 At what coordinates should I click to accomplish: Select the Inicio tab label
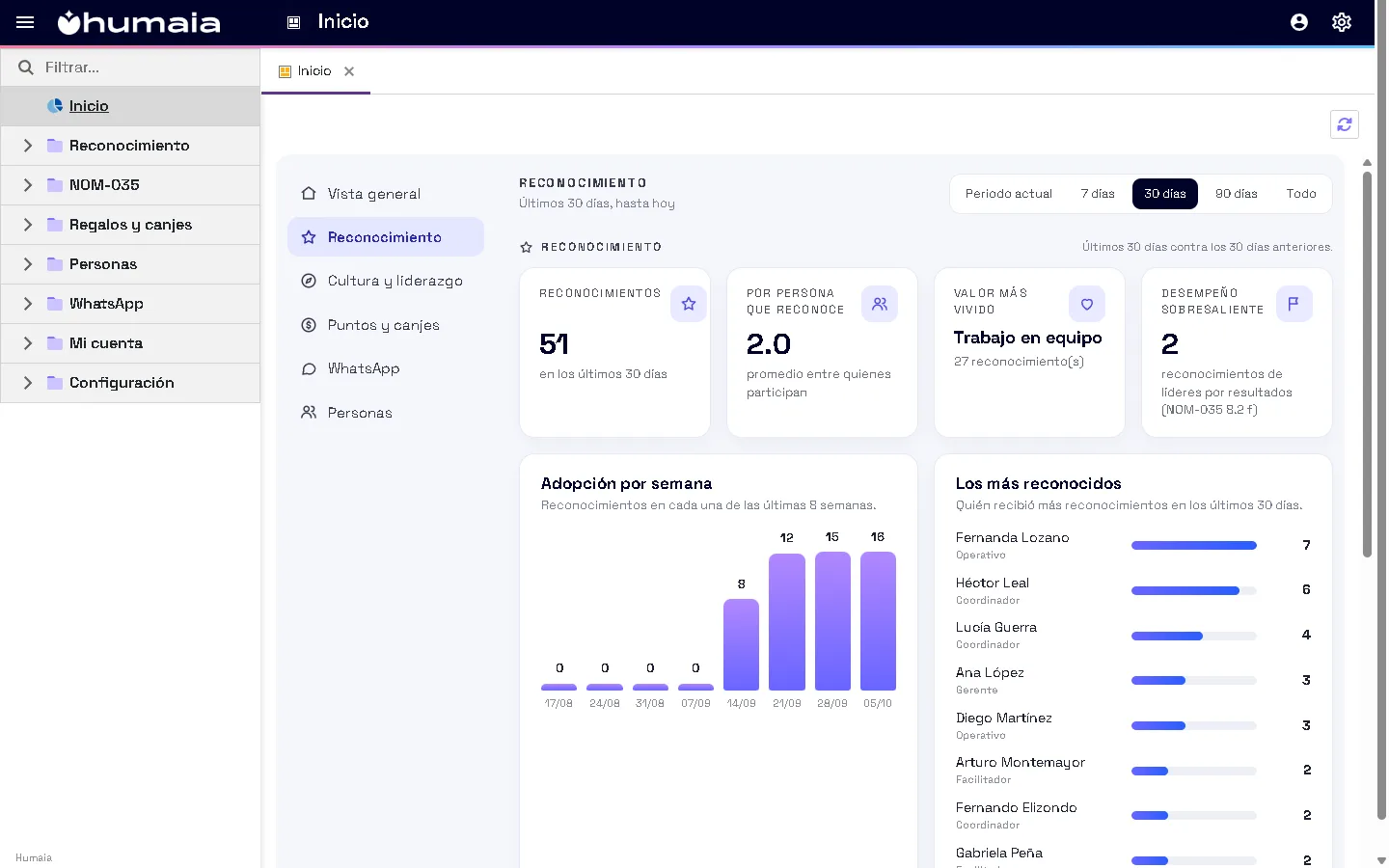[x=314, y=71]
